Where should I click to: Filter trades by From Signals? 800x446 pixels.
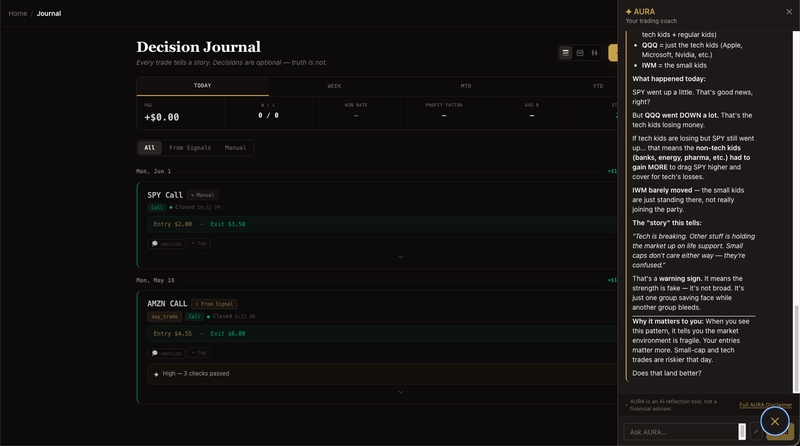tap(190, 148)
